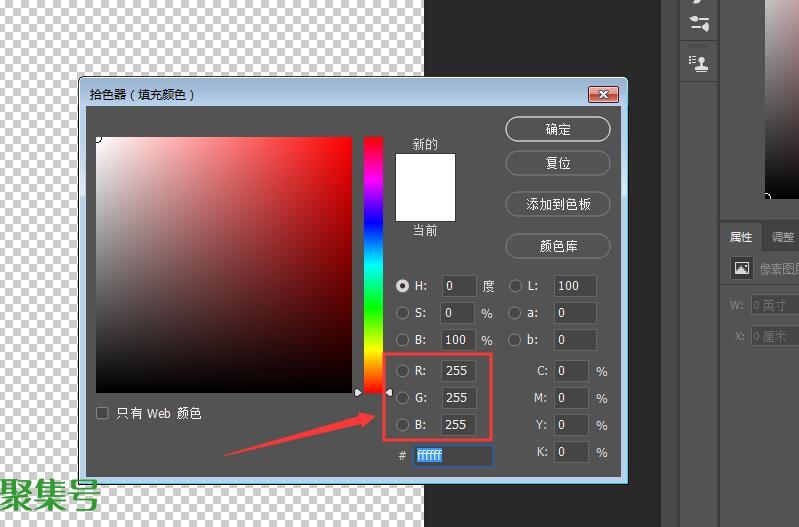Enable 只有 Web 颜色 checkbox
The width and height of the screenshot is (799, 527).
click(102, 413)
